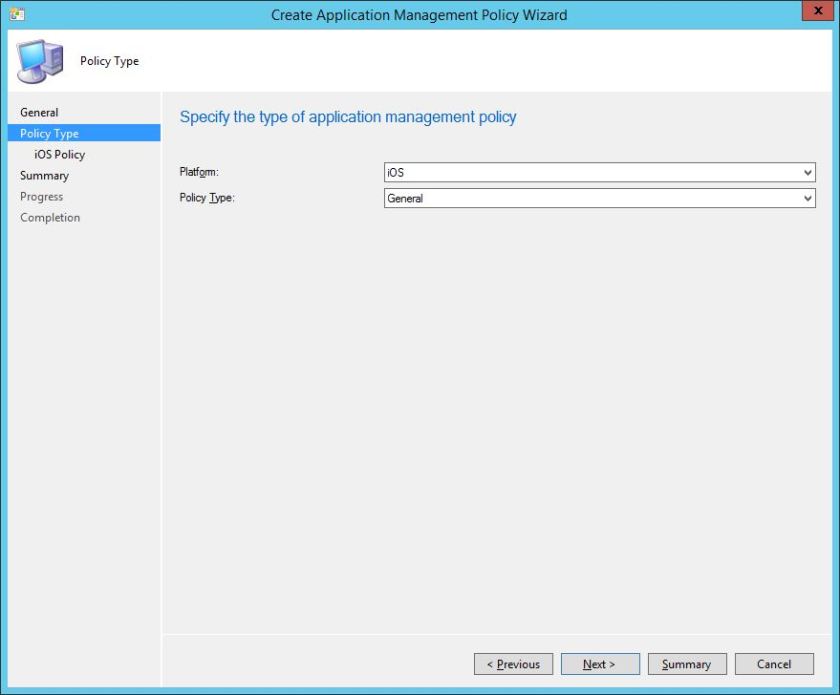Click the Platform field label

click(x=200, y=172)
